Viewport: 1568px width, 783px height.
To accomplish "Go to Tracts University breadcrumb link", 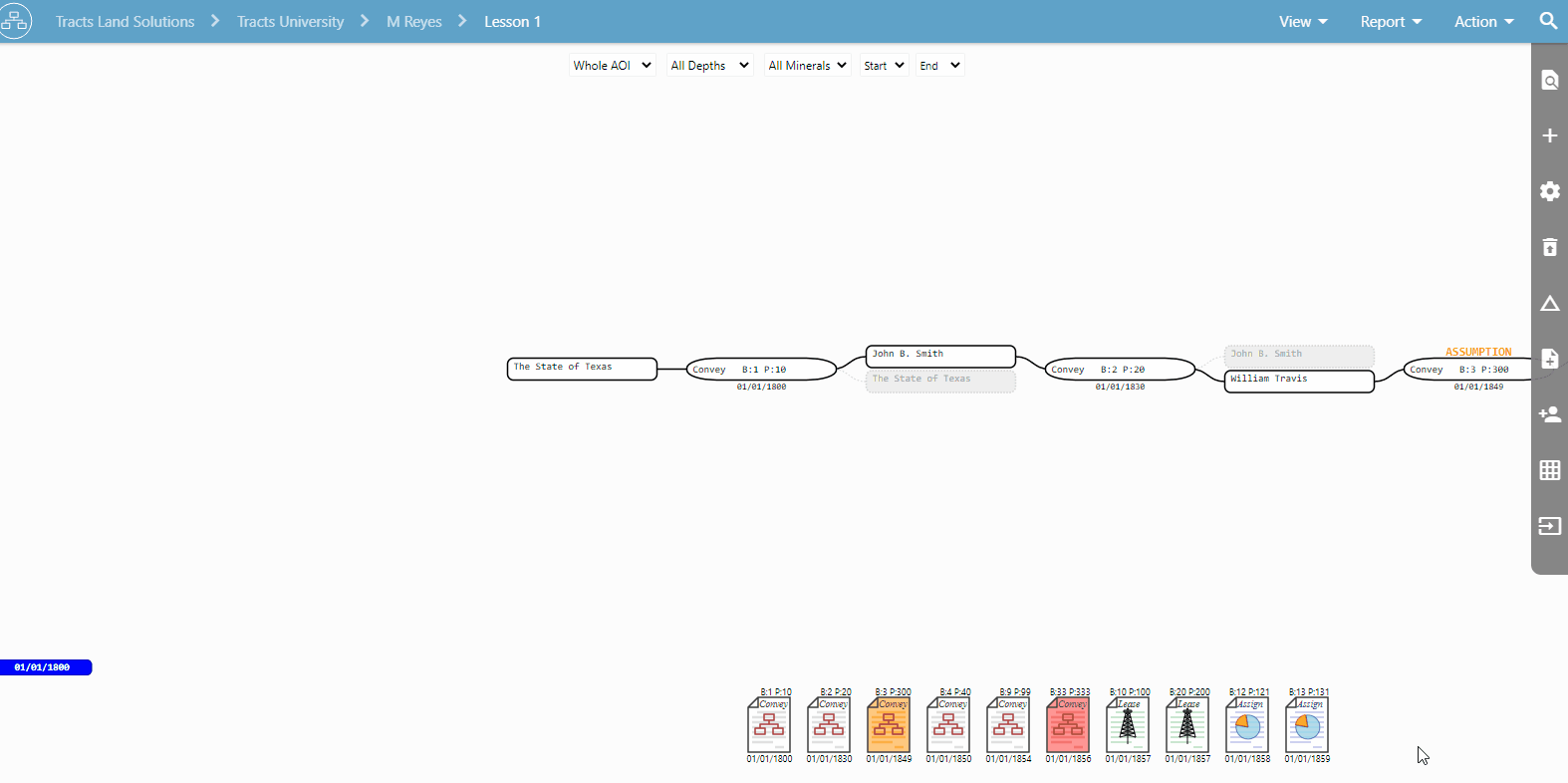I will pos(290,22).
